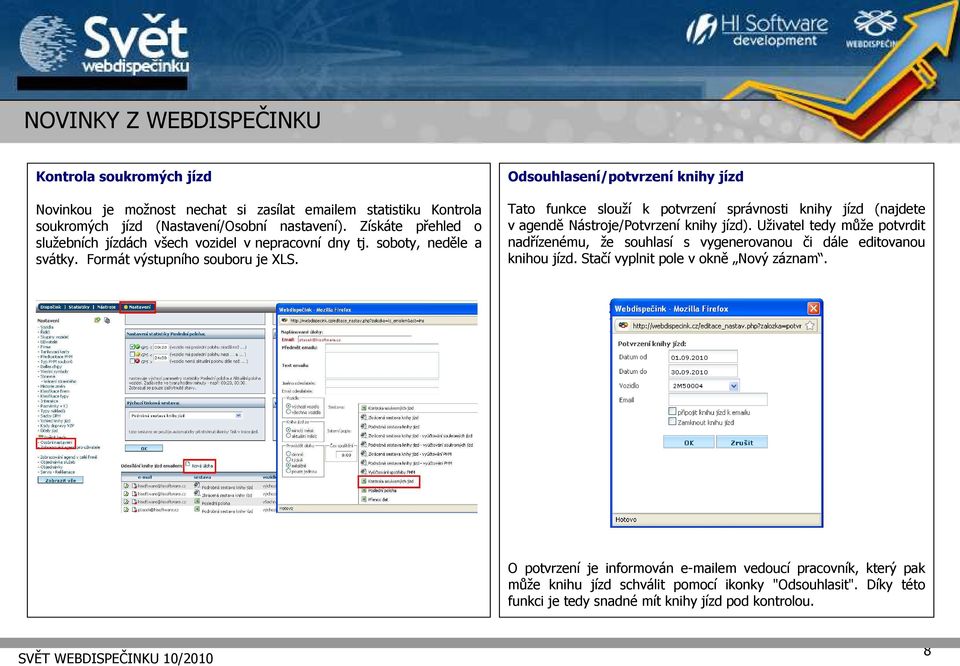Select the 'denně' frequency radio button

[288, 454]
